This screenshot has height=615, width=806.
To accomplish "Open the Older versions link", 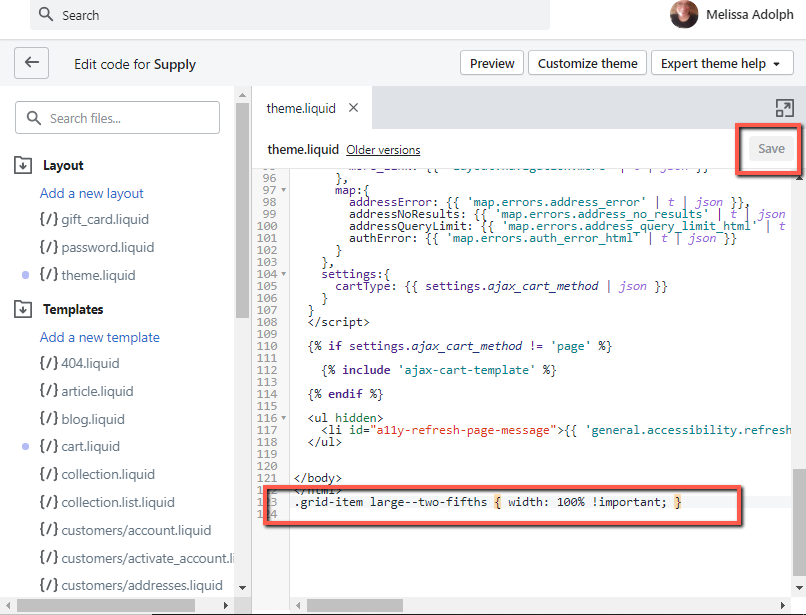I will click(x=383, y=150).
